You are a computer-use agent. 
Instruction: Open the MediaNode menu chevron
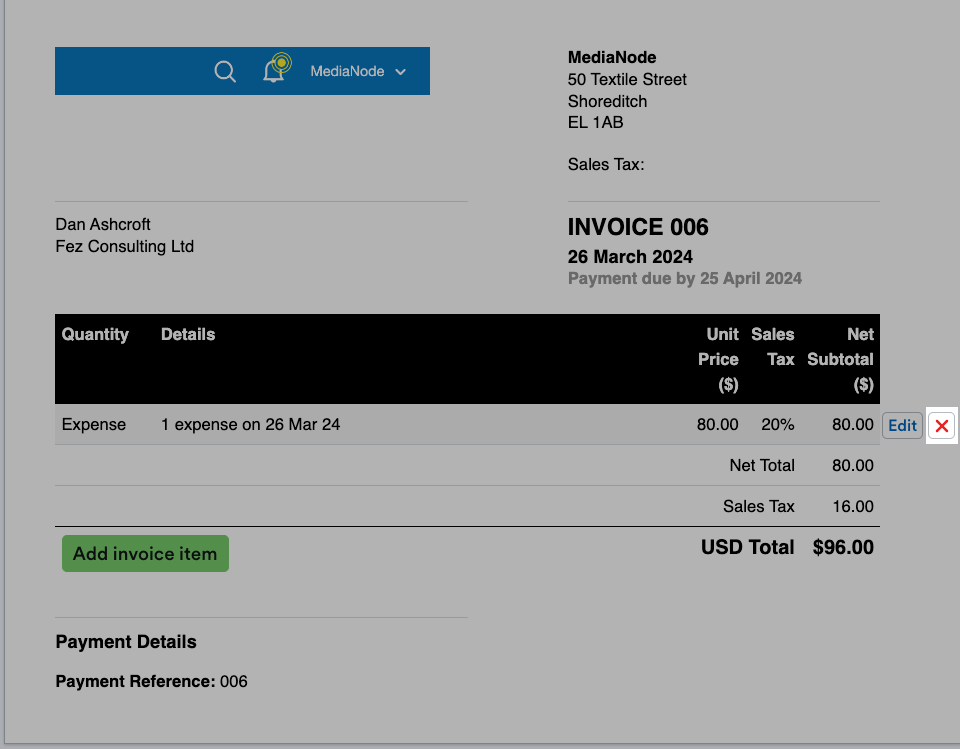(x=400, y=72)
